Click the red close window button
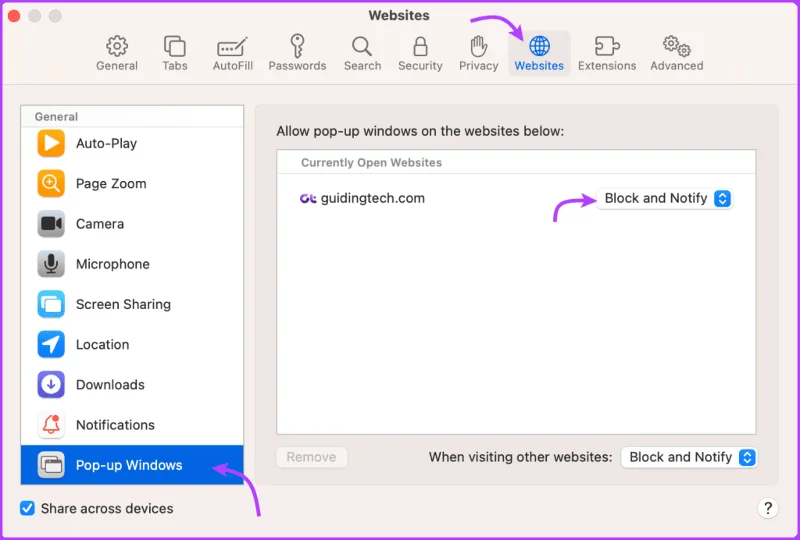This screenshot has width=800, height=540. pyautogui.click(x=14, y=16)
